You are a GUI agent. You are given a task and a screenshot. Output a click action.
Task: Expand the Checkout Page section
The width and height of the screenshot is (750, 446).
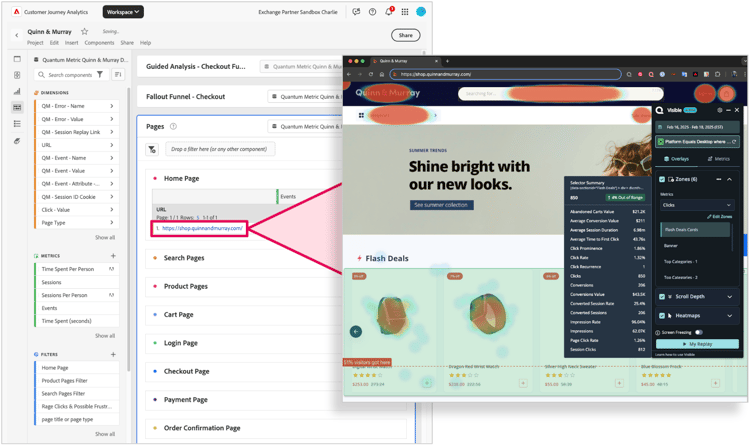coord(187,371)
